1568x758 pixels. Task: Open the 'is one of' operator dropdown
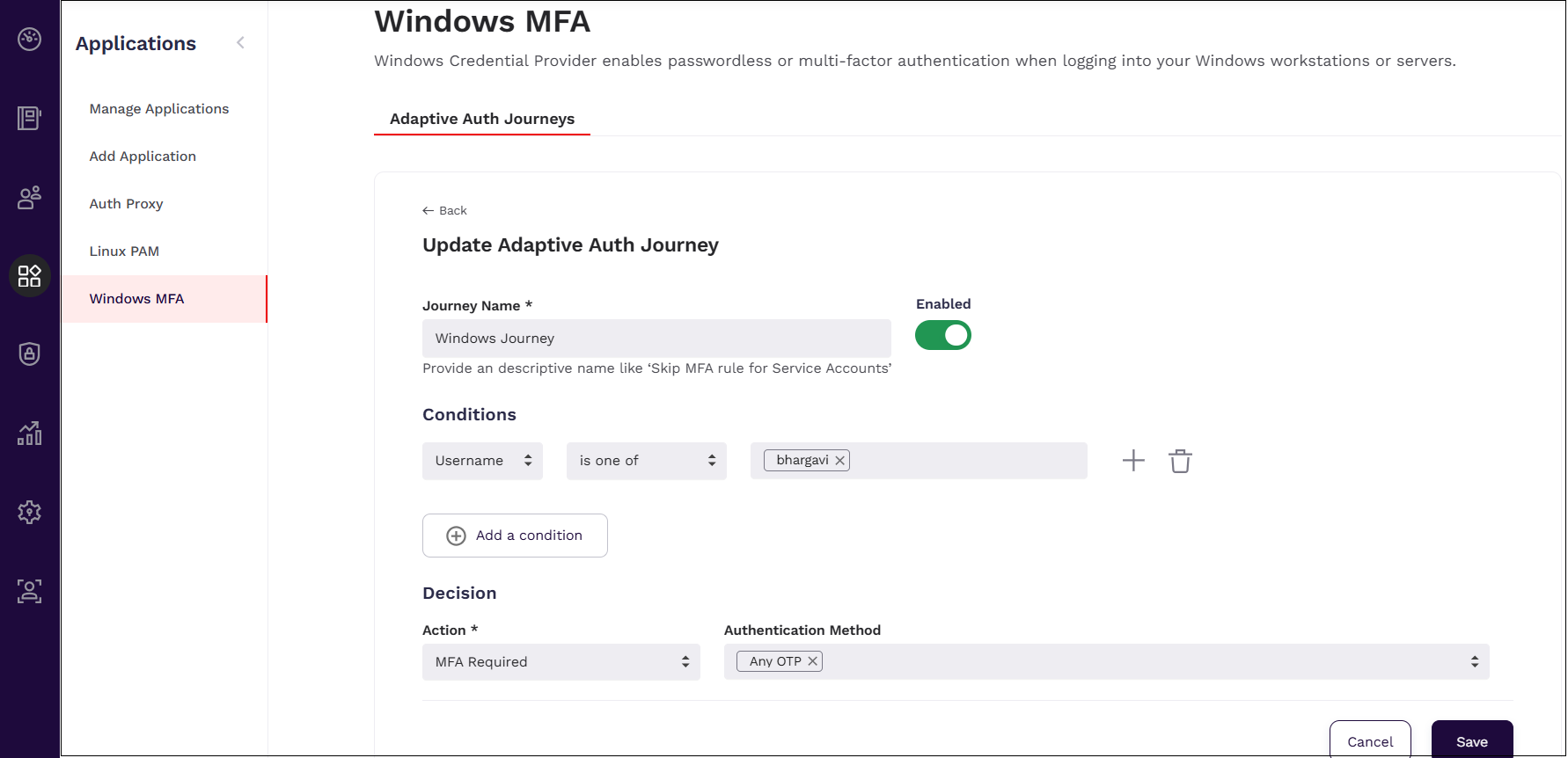click(647, 461)
